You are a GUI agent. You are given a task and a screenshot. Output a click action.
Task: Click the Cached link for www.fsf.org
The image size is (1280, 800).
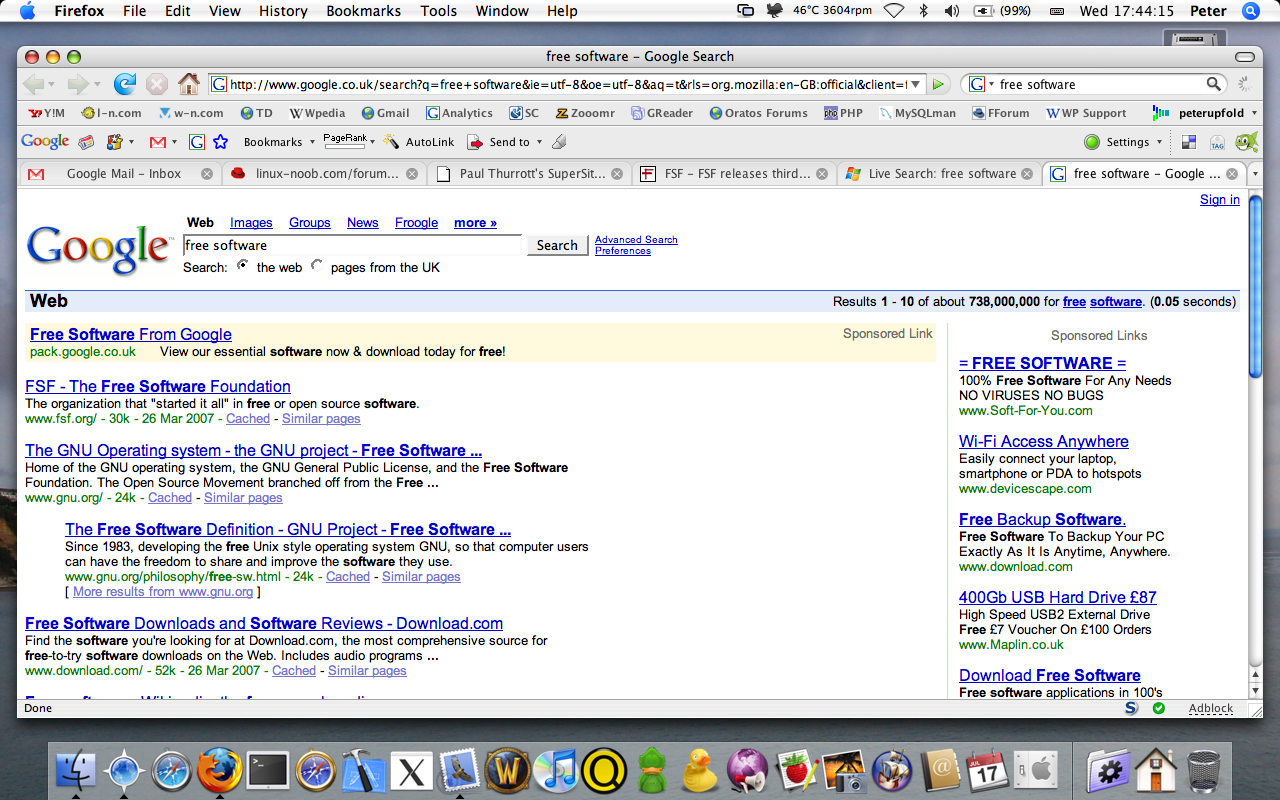(248, 419)
